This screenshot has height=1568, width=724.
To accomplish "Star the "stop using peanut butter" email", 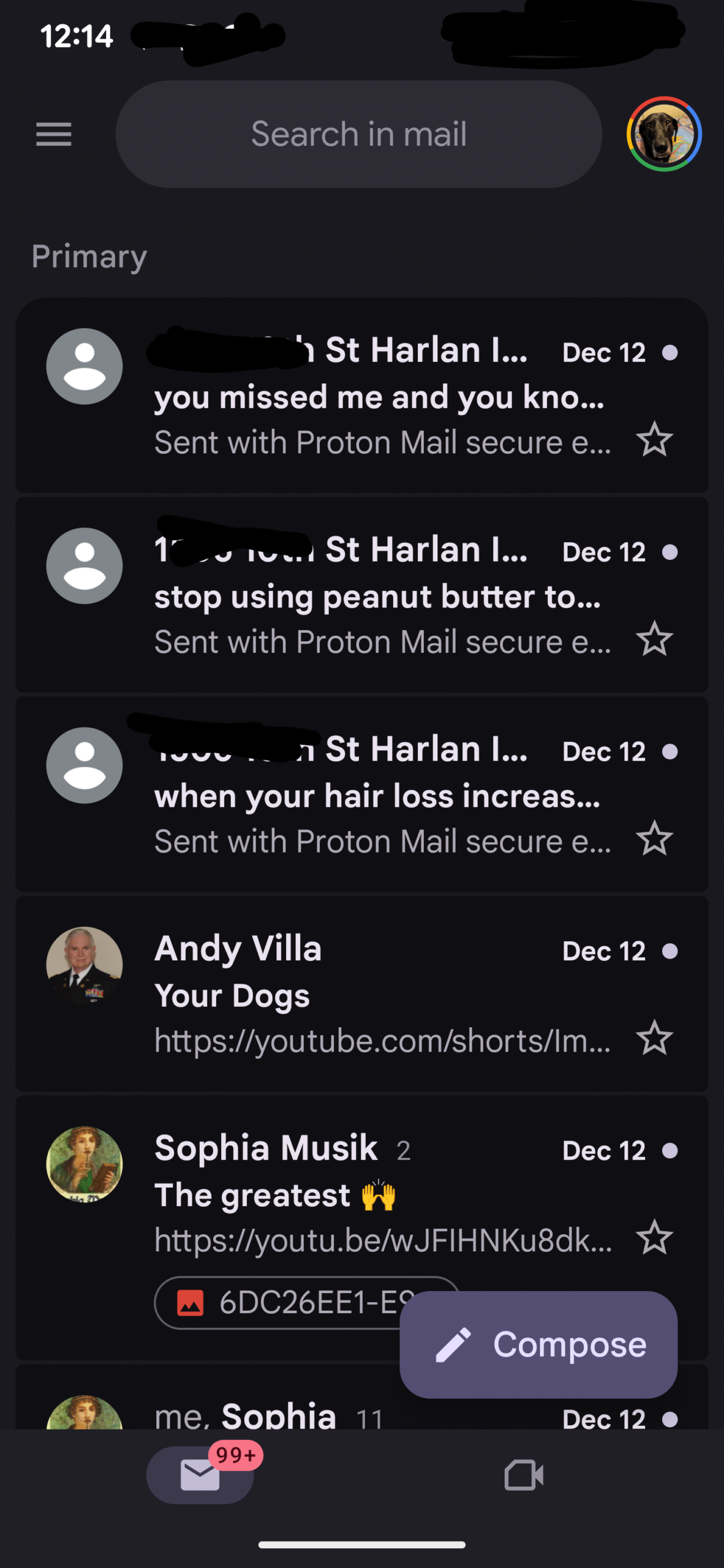I will pyautogui.click(x=654, y=639).
